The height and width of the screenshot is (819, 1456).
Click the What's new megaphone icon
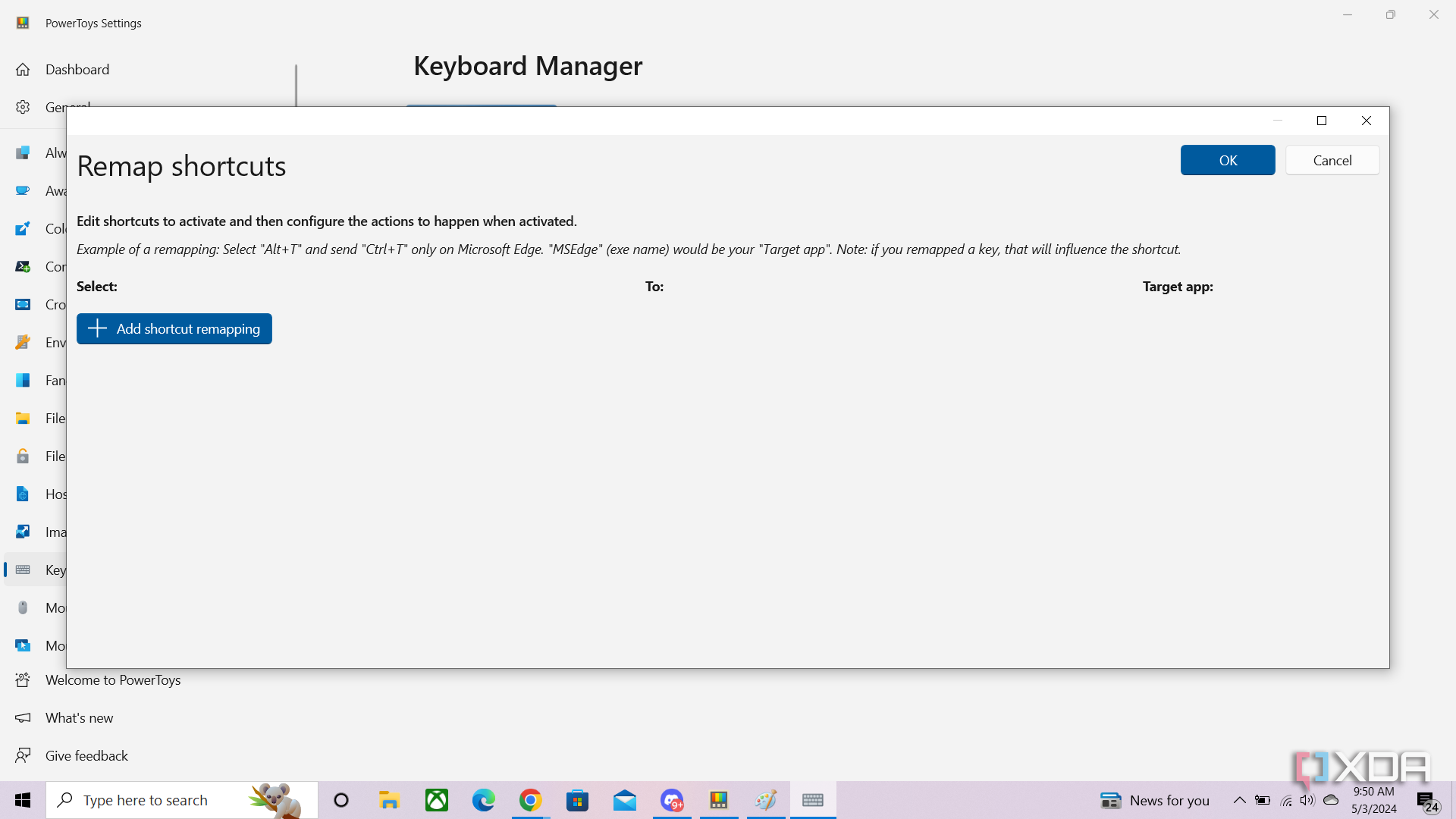(23, 717)
